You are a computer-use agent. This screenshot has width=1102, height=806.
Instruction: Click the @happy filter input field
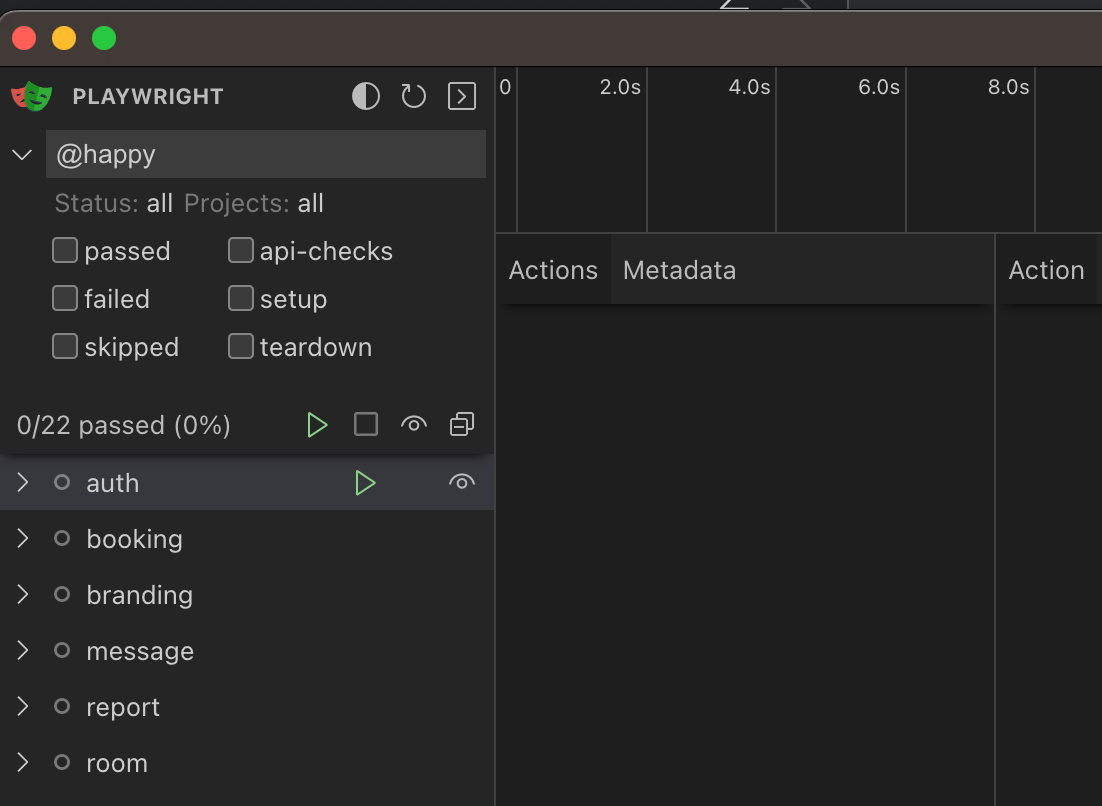(266, 154)
